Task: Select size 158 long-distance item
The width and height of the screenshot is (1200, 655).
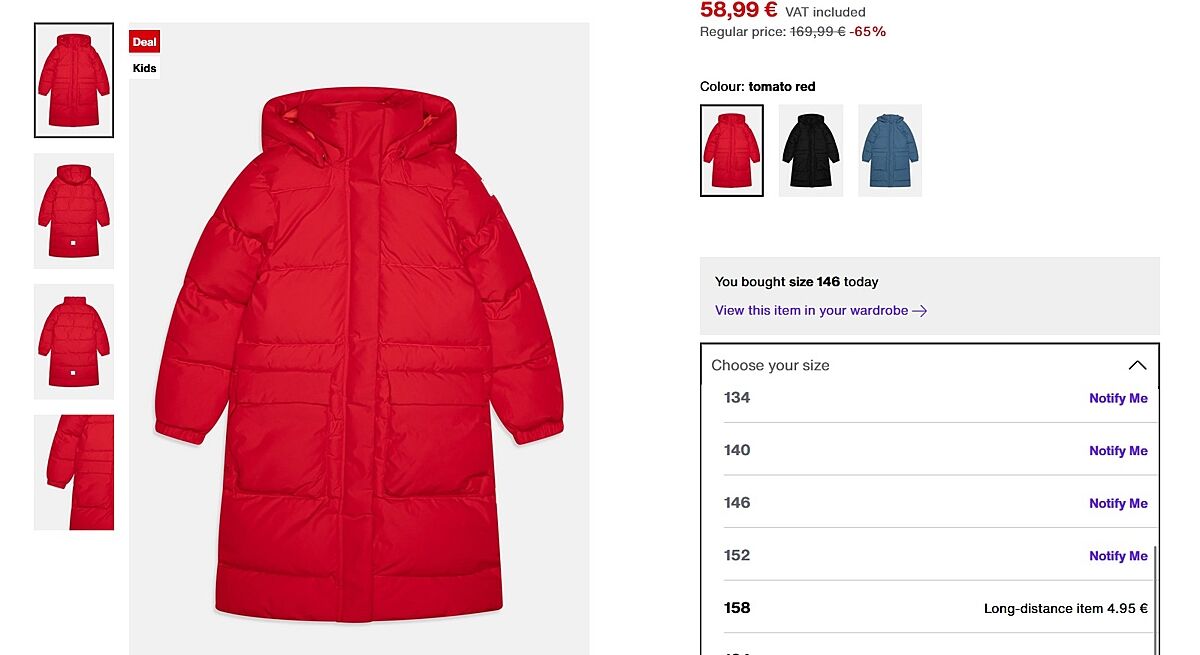Action: coord(936,608)
